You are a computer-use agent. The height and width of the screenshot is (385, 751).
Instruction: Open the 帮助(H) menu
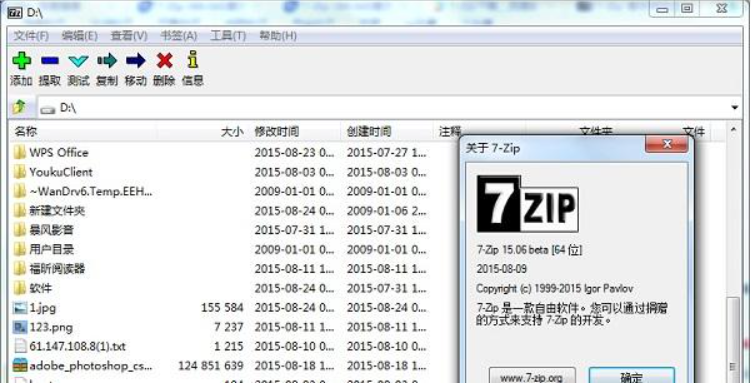click(277, 36)
